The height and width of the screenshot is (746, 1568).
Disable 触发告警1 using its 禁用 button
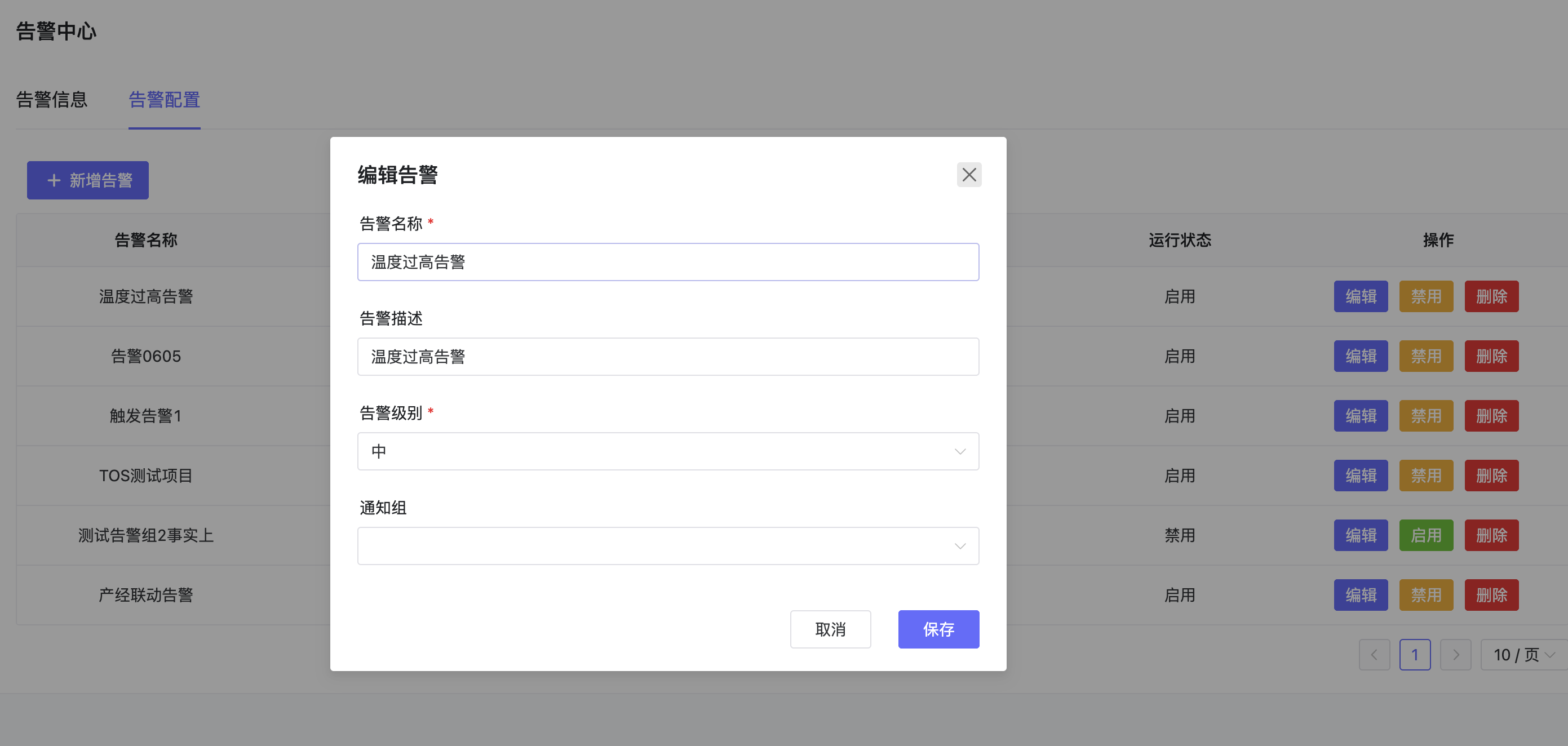1426,416
